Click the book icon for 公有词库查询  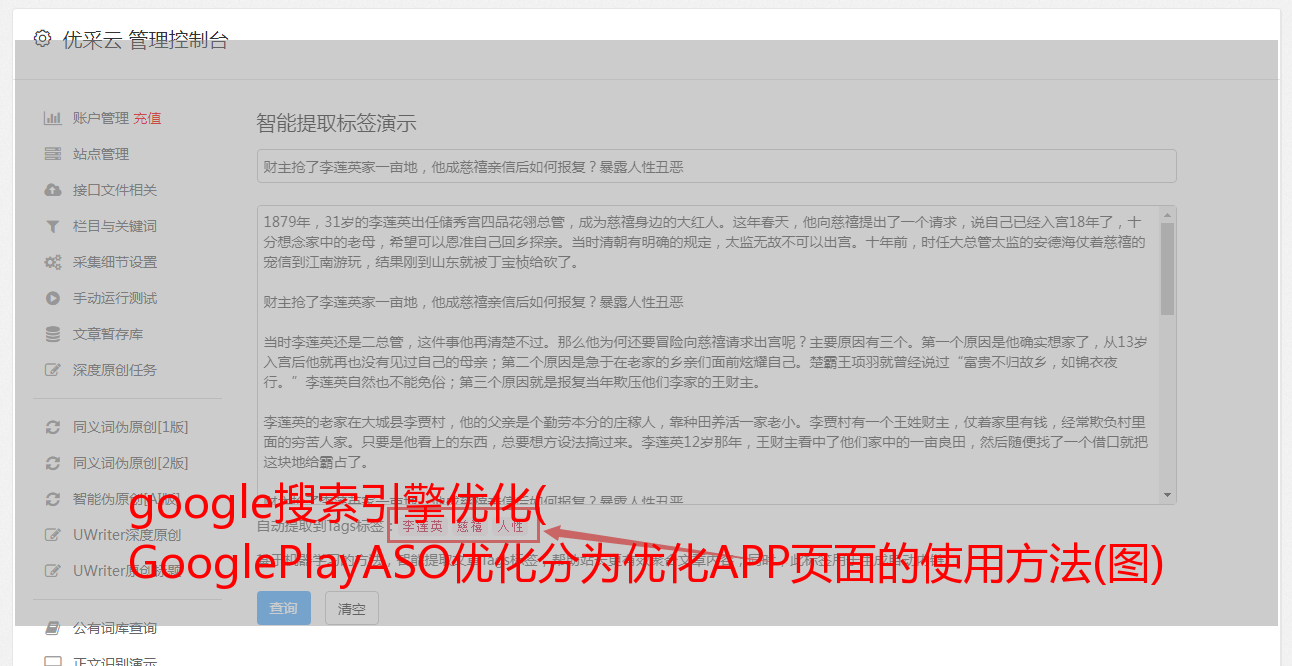[x=53, y=628]
